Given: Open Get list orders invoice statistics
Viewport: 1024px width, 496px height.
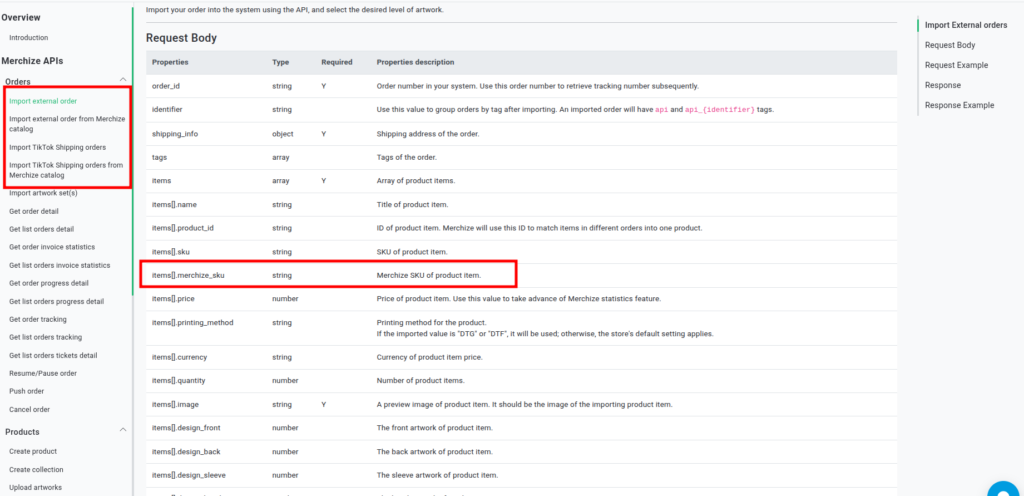Looking at the screenshot, I should [x=59, y=265].
